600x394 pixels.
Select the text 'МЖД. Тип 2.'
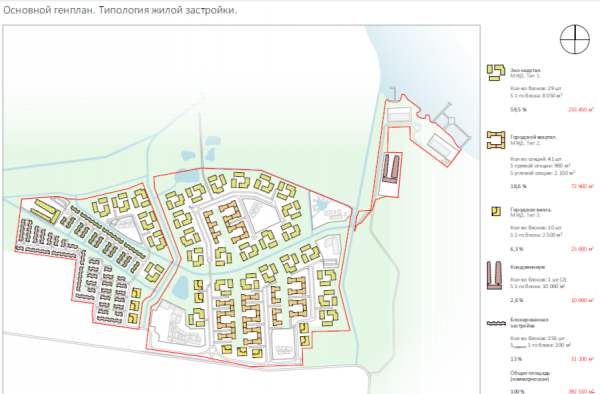[x=525, y=143]
